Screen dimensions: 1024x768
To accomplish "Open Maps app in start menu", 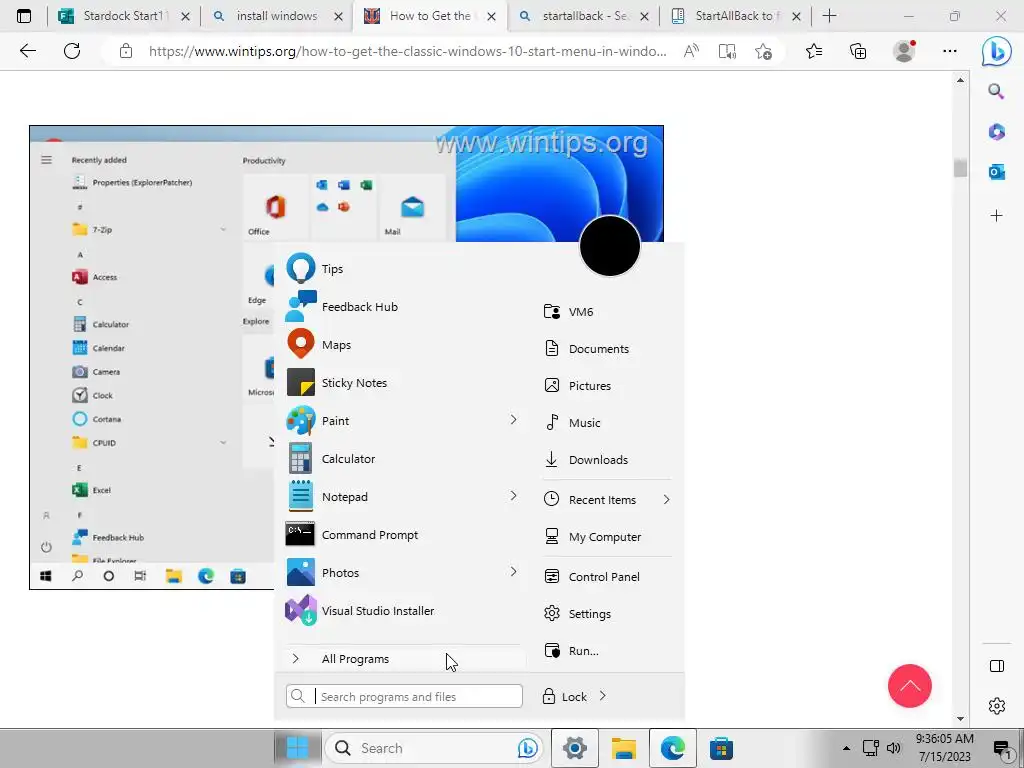I will (x=402, y=345).
